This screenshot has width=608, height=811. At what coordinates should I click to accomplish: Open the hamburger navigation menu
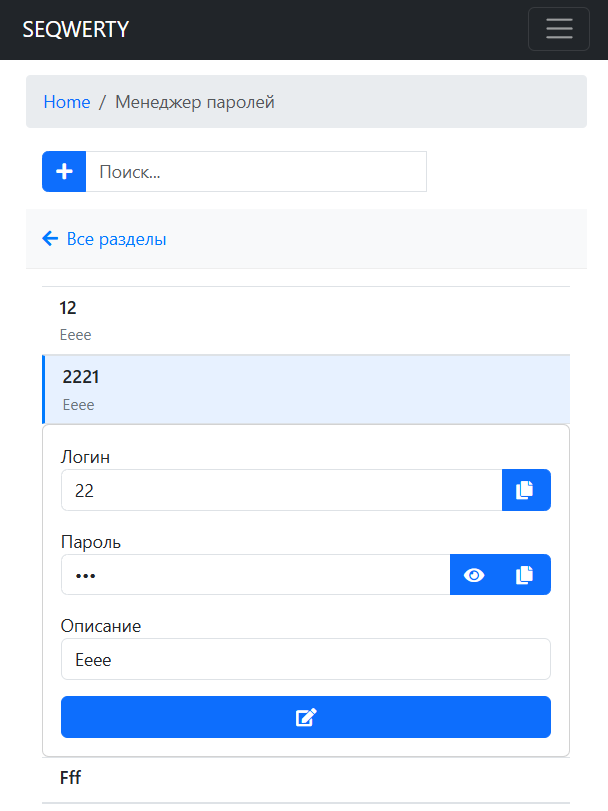(558, 29)
